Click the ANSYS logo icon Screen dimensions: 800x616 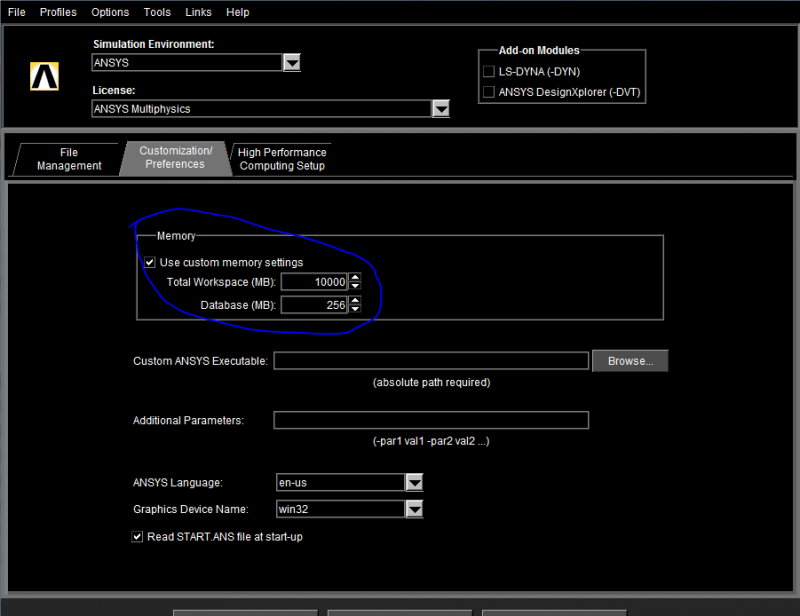click(x=44, y=76)
